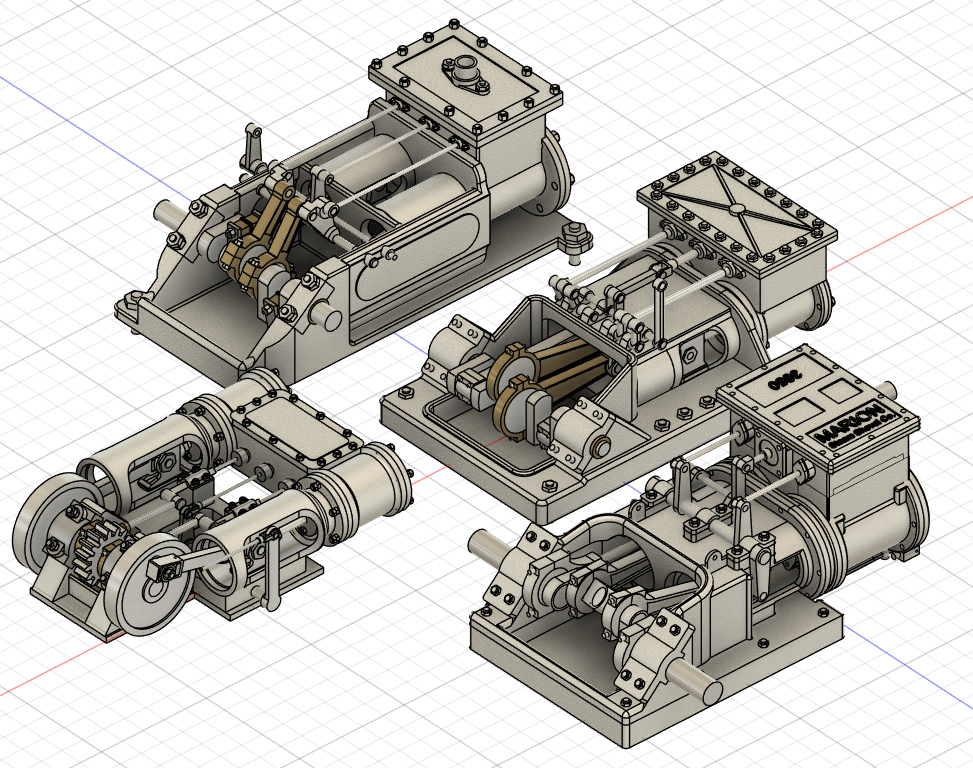Viewport: 973px width, 768px height.
Task: Select the crankshaft stub end on the MARION engine base
Action: (x=698, y=679)
